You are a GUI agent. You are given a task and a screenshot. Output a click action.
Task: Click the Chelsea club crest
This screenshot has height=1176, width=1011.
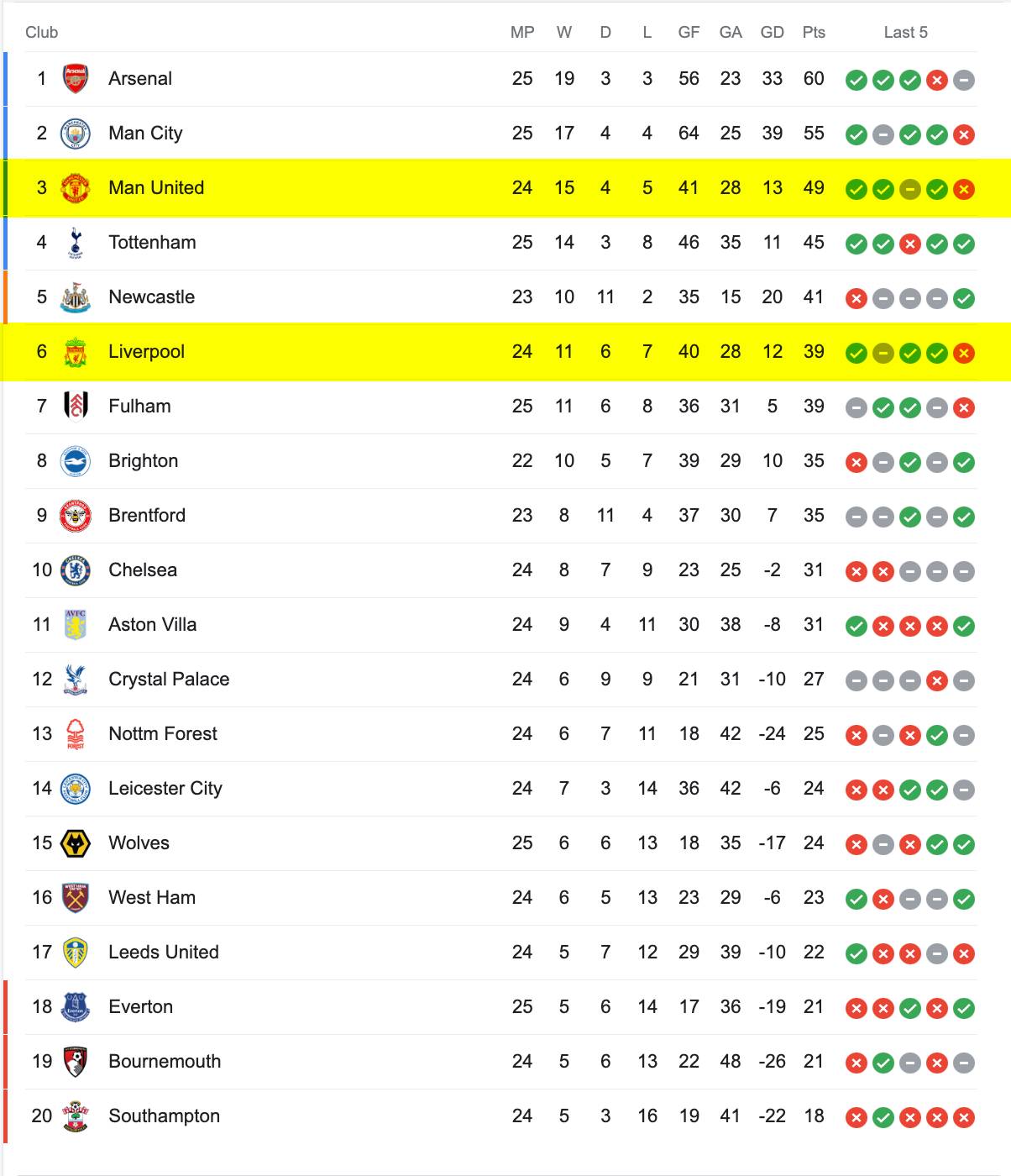point(76,570)
